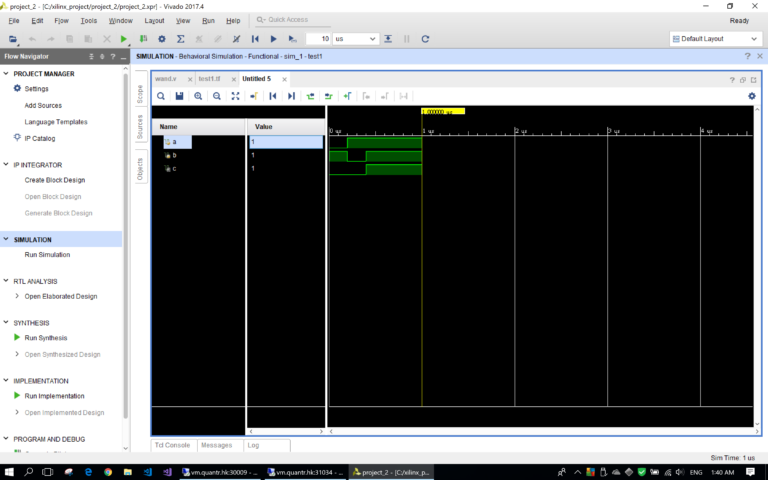Open the Flow menu
This screenshot has width=768, height=480.
[x=61, y=21]
